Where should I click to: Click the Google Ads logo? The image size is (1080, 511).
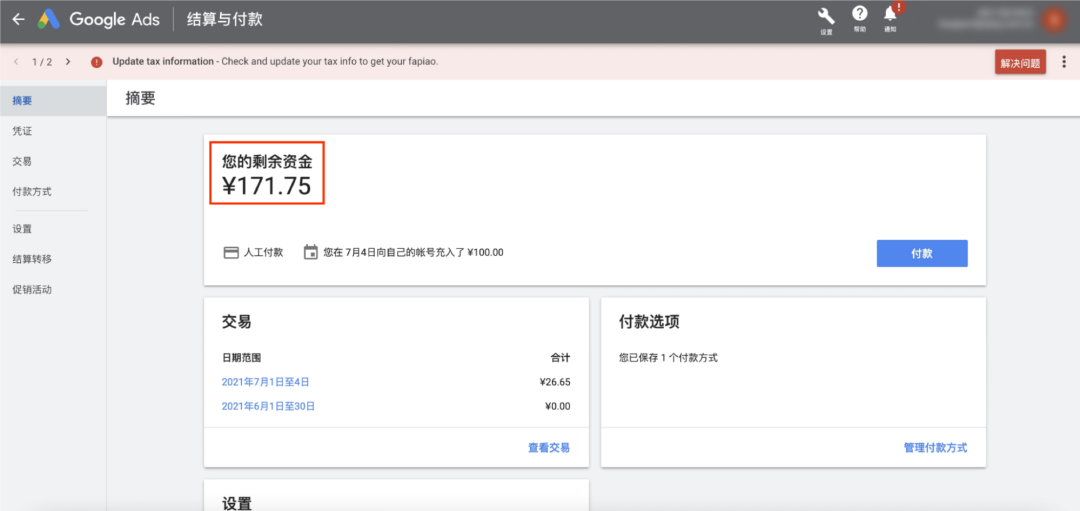coord(98,20)
